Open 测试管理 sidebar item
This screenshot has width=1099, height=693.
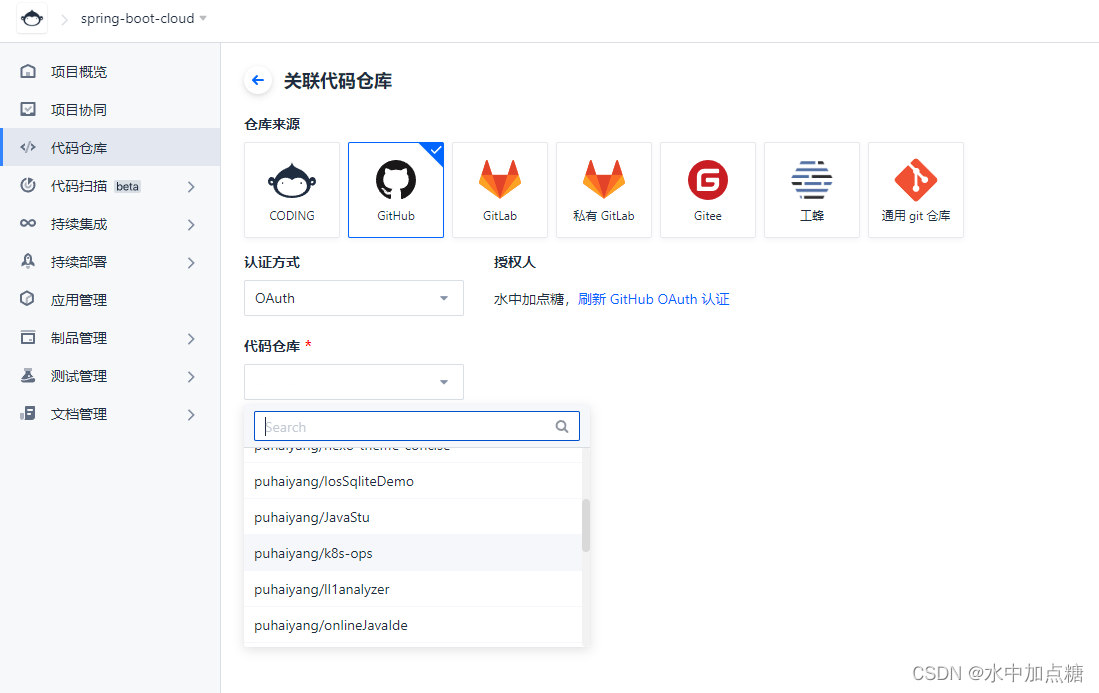(111, 376)
